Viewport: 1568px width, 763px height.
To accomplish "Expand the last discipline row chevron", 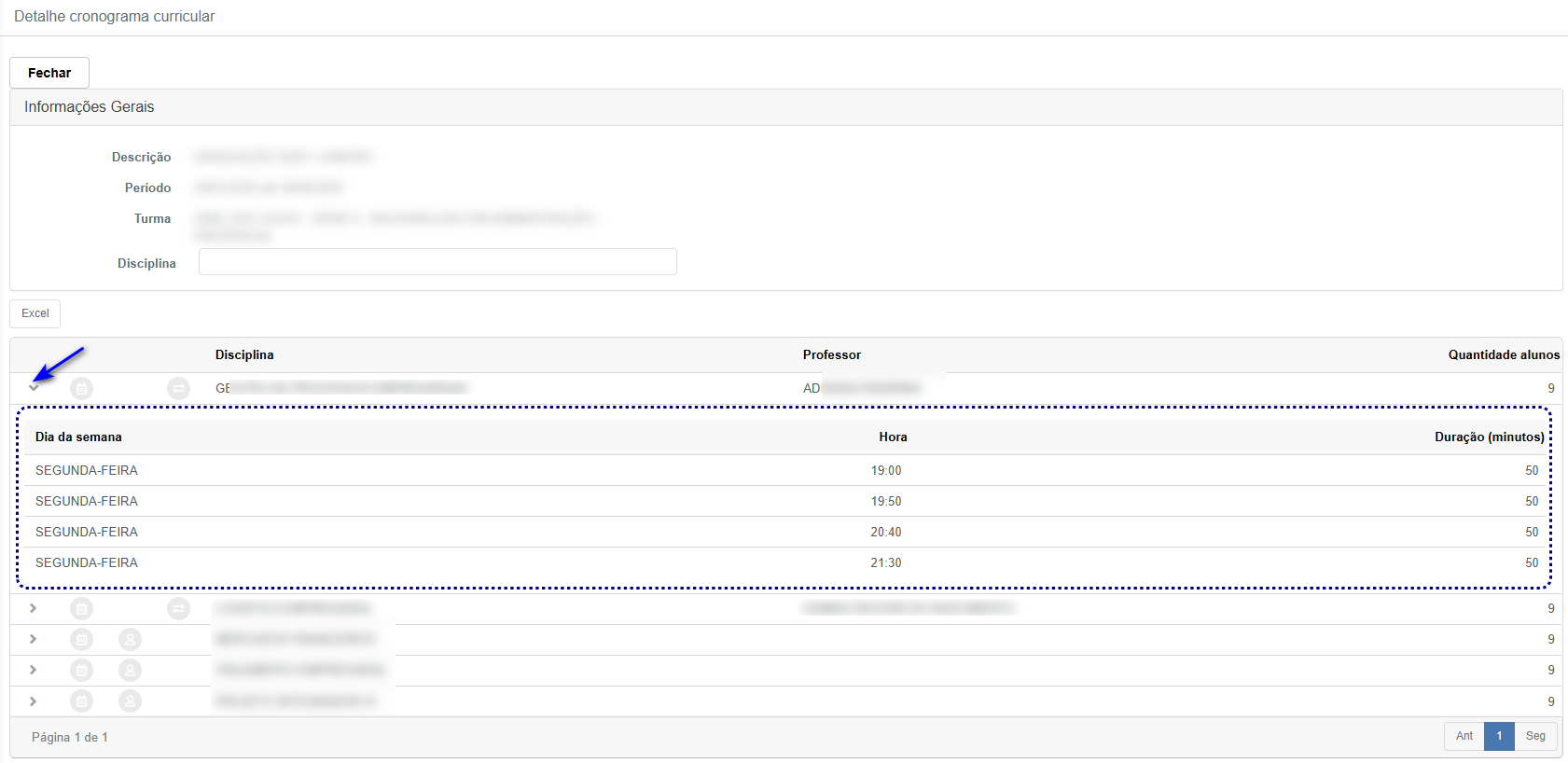I will [34, 701].
